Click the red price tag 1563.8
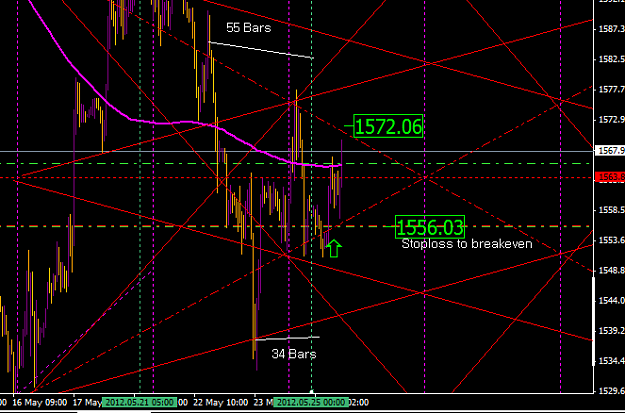This screenshot has width=625, height=413. [610, 177]
